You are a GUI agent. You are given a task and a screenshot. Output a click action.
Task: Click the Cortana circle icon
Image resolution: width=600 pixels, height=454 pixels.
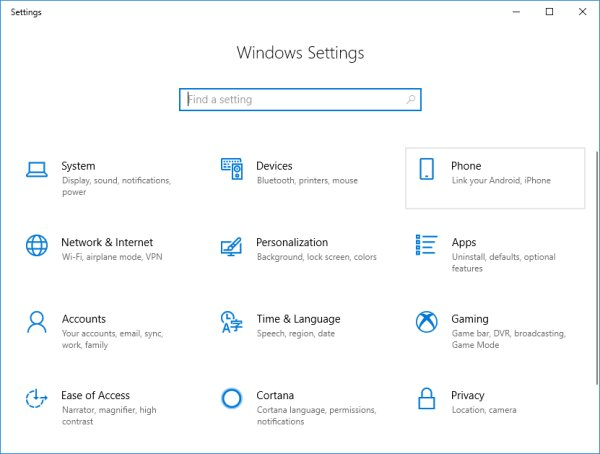tap(232, 398)
